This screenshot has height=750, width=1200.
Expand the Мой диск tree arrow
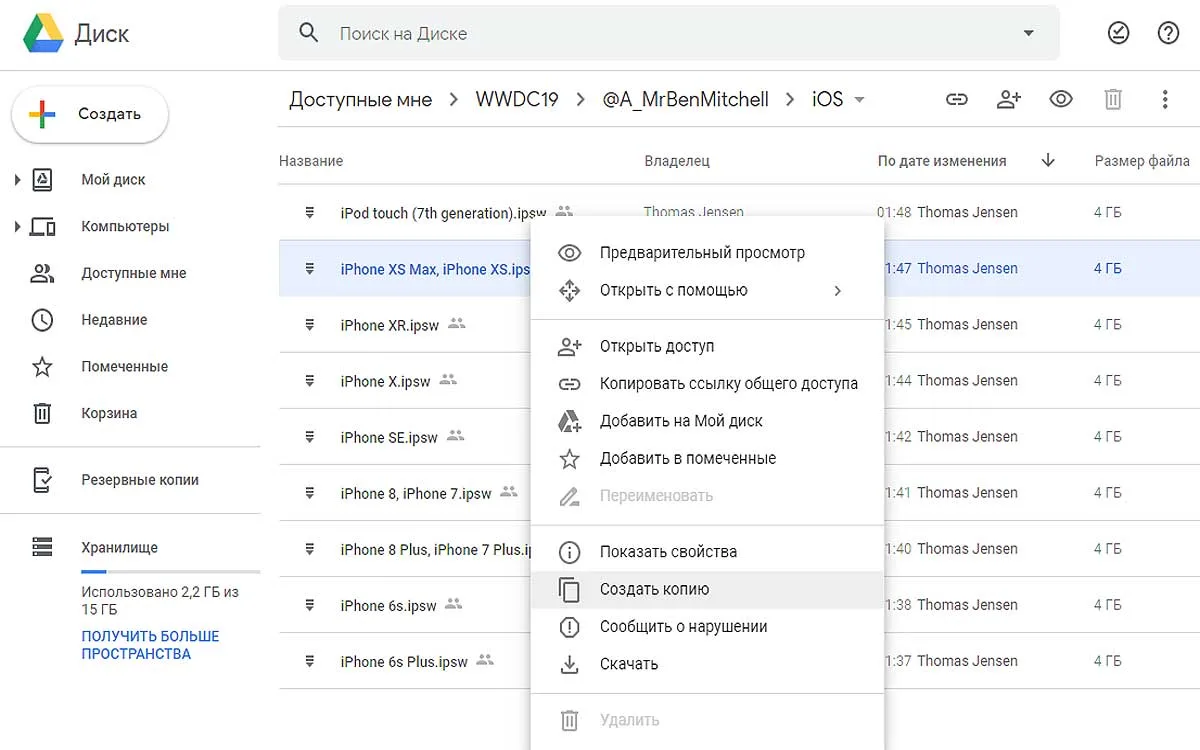pos(17,180)
